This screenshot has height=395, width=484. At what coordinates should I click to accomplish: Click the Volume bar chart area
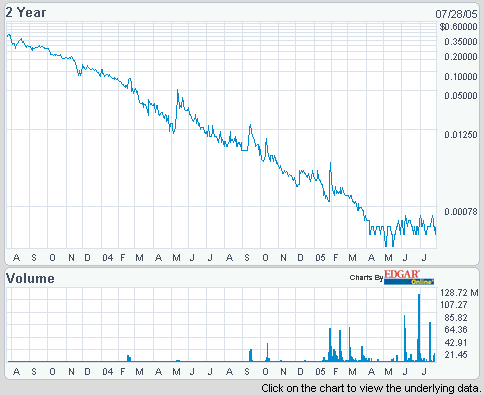[x=221, y=325]
